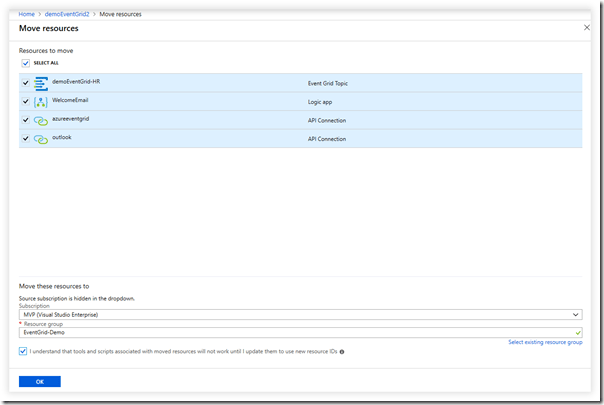Uncheck the demoEventGrid-HR resource checkbox
The image size is (604, 405).
point(25,83)
